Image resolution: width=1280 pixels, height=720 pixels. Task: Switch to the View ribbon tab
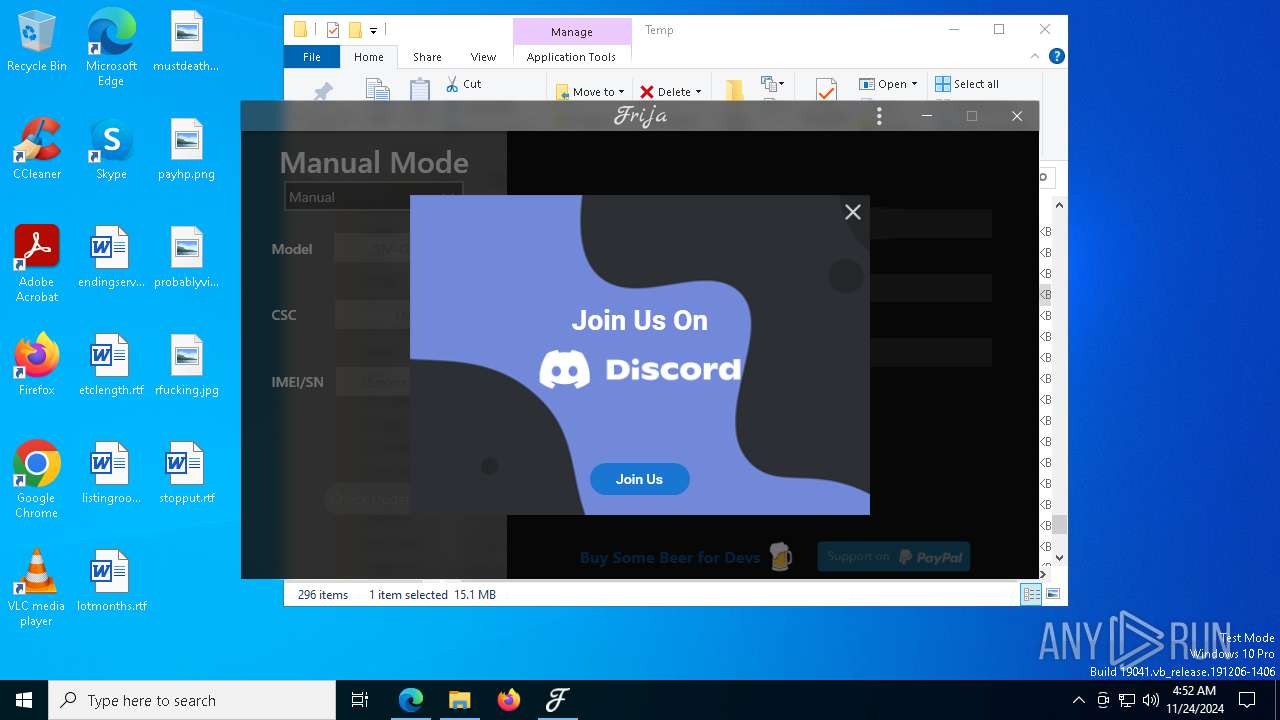483,57
